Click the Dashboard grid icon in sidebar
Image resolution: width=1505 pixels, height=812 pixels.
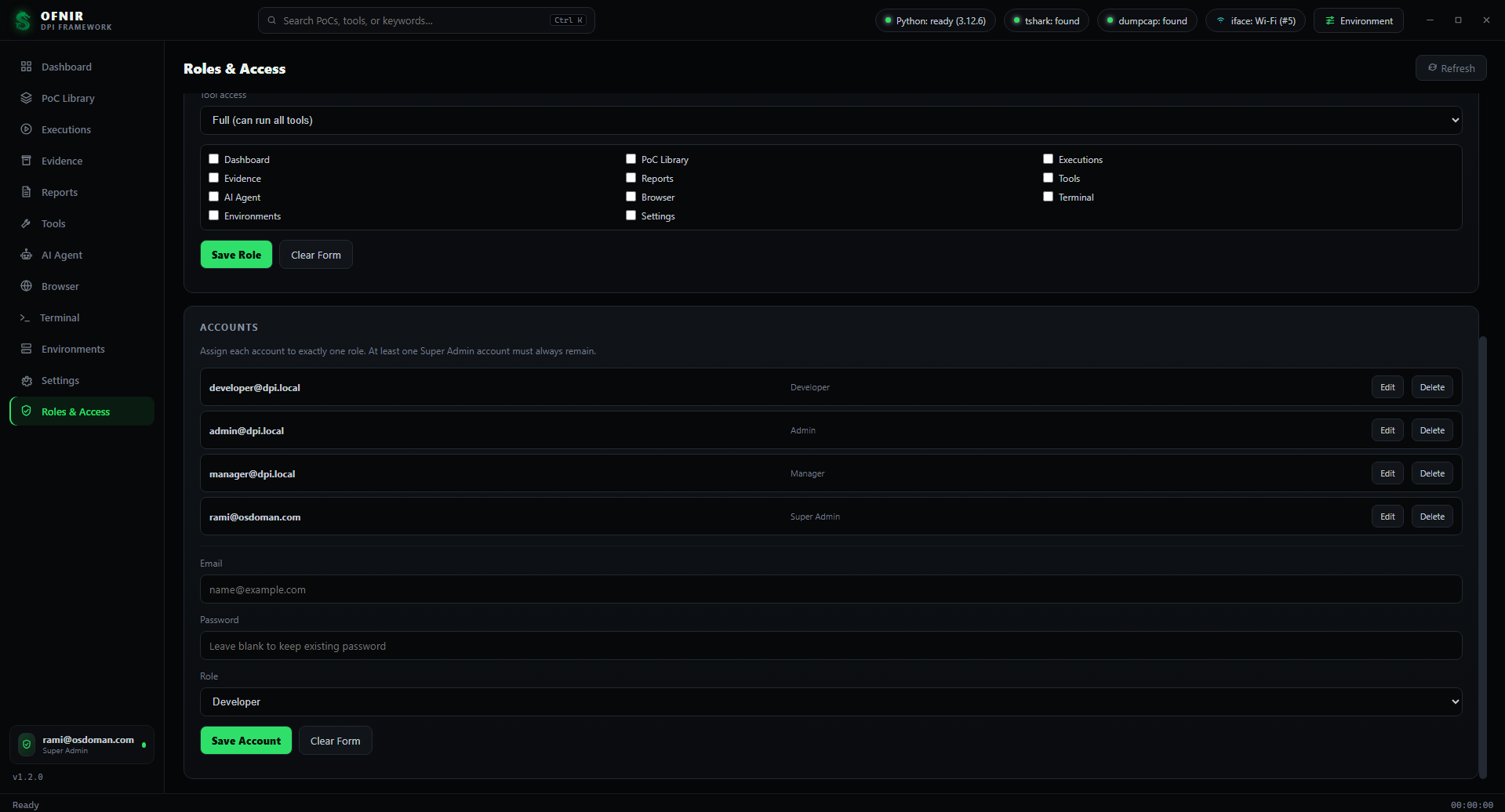tap(26, 67)
